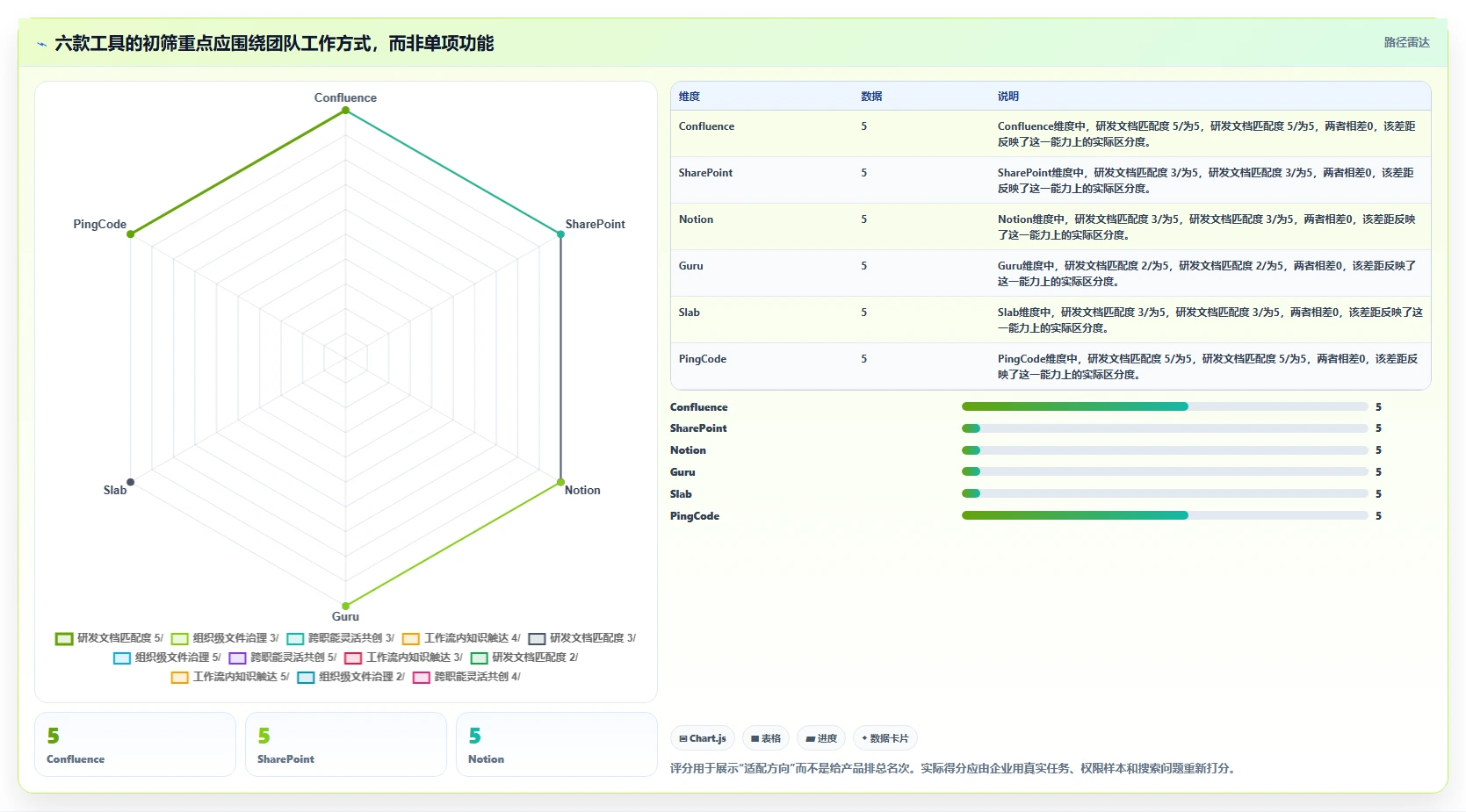Select the PingCode row in the table
The height and width of the screenshot is (812, 1466).
1051,366
